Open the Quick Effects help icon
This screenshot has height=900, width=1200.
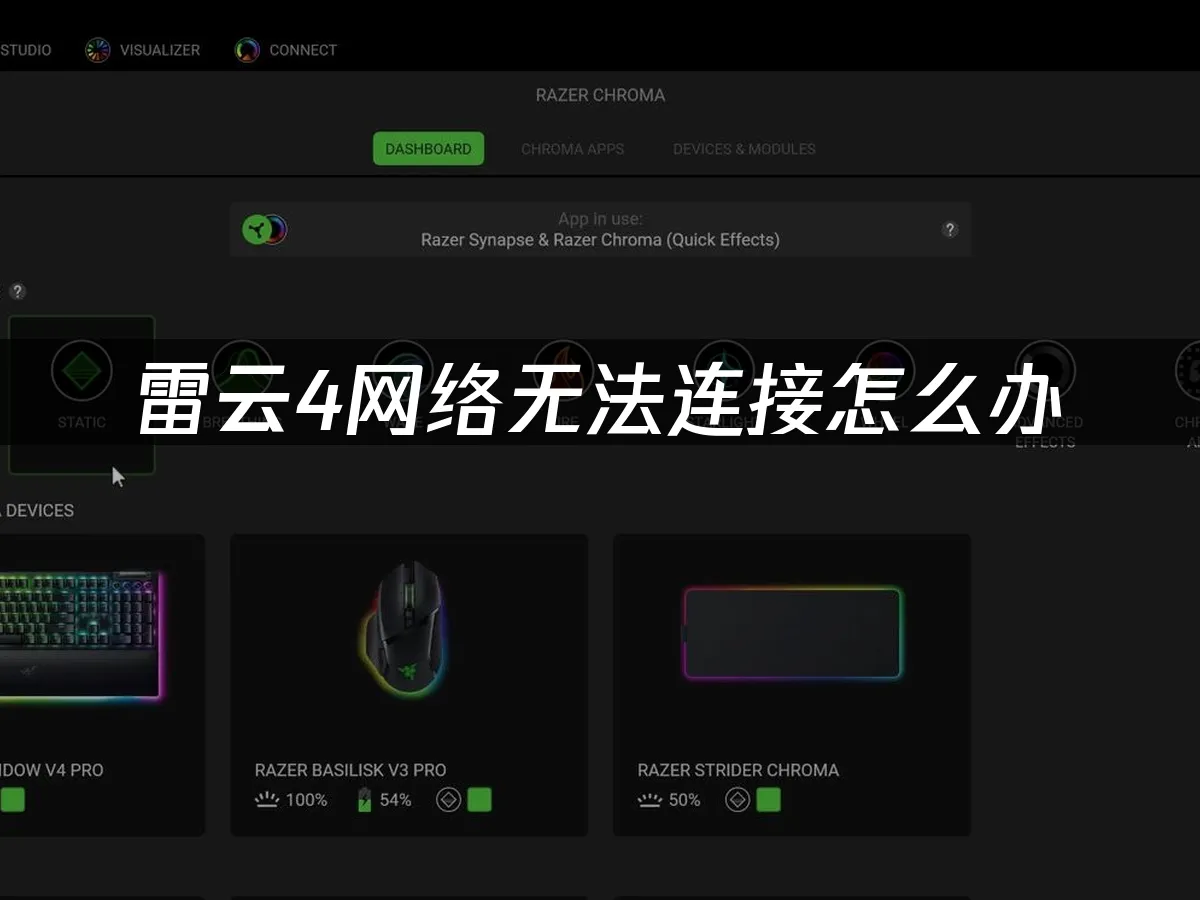18,291
